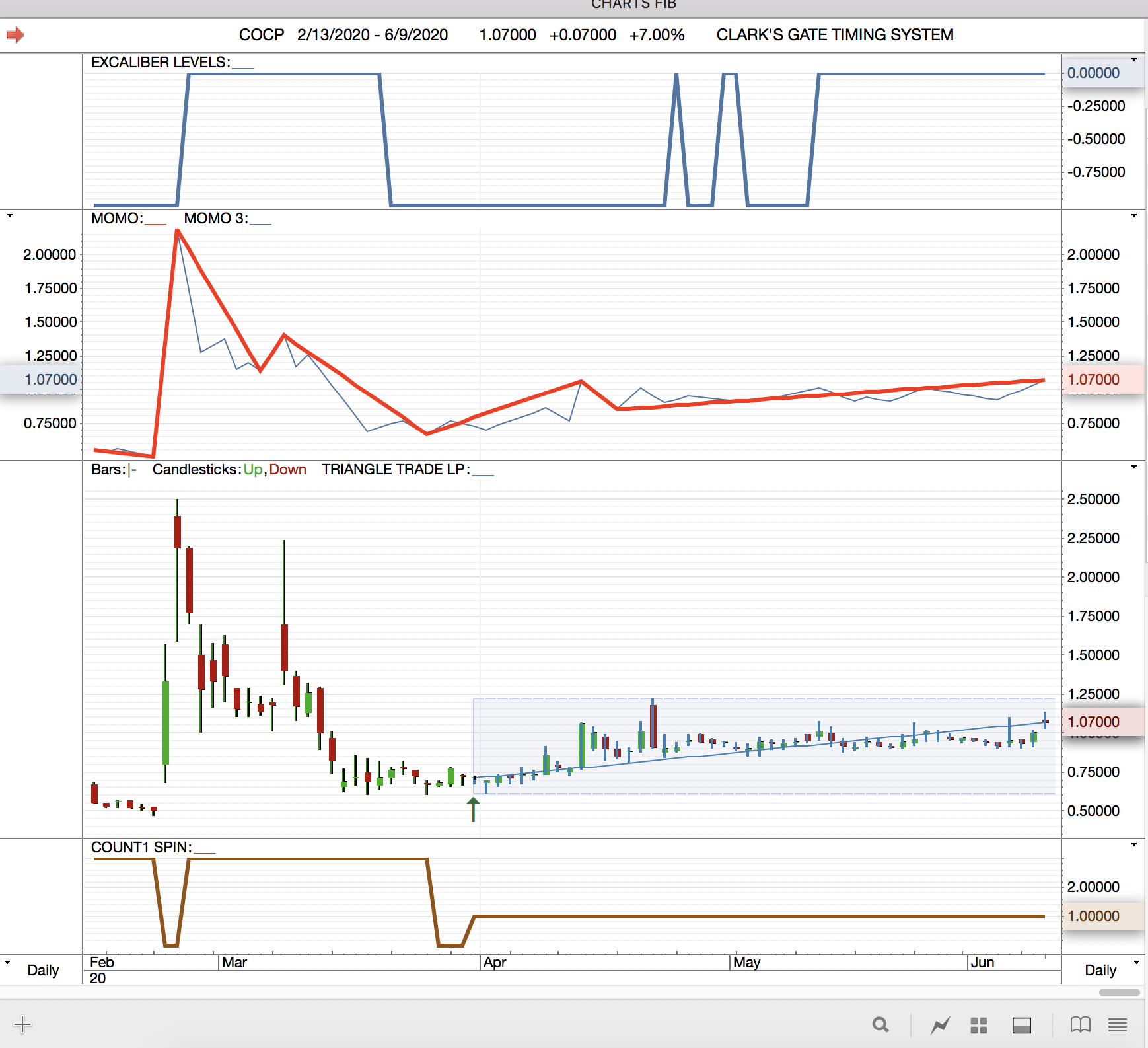1148x1048 pixels.
Task: Open left Daily timeframe dropdown
Action: point(7,962)
